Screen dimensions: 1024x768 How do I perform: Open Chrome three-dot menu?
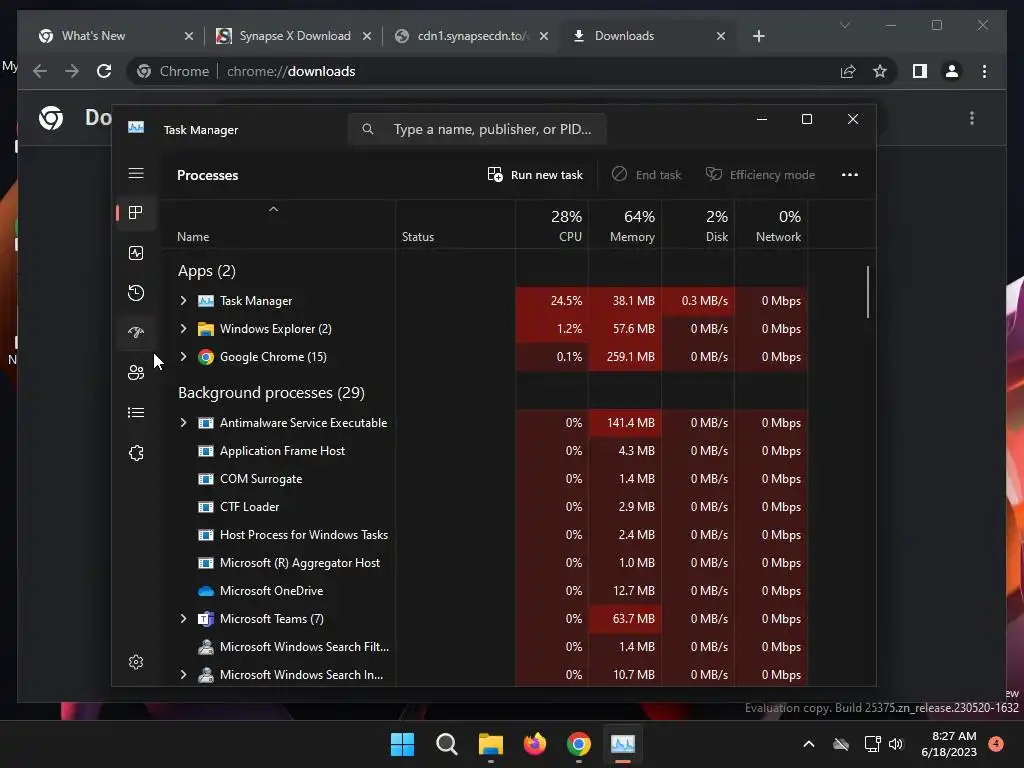click(x=984, y=71)
